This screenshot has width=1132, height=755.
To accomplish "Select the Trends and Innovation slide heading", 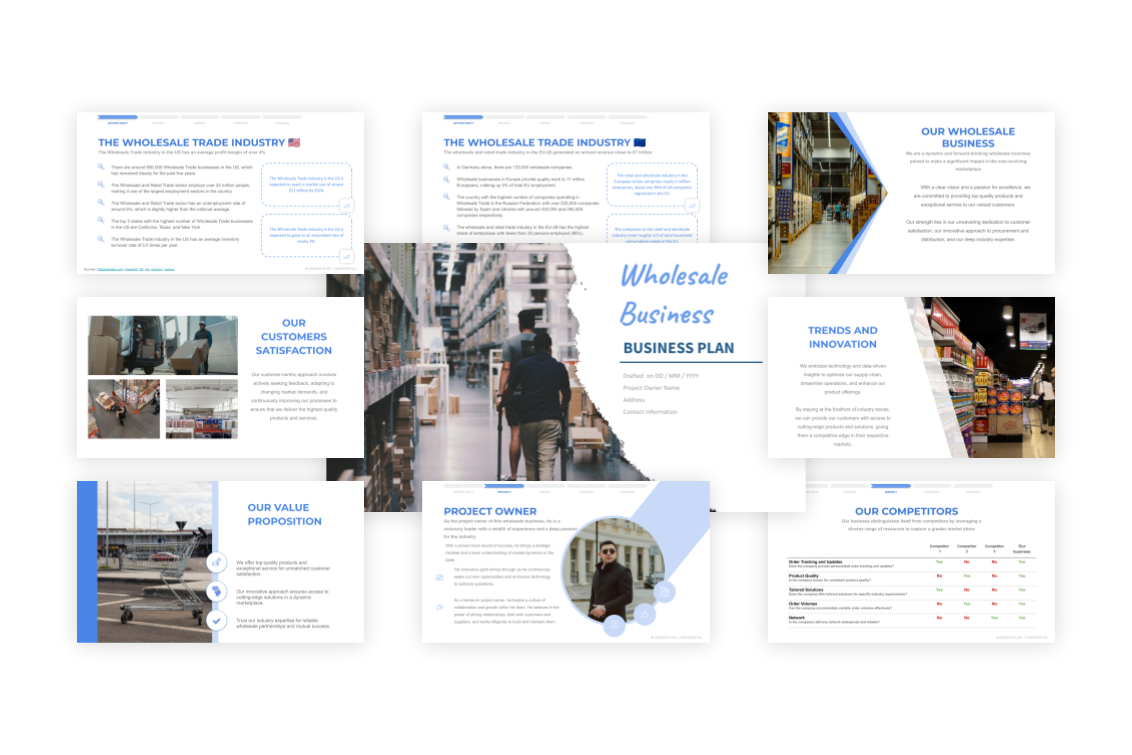I will pos(843,337).
